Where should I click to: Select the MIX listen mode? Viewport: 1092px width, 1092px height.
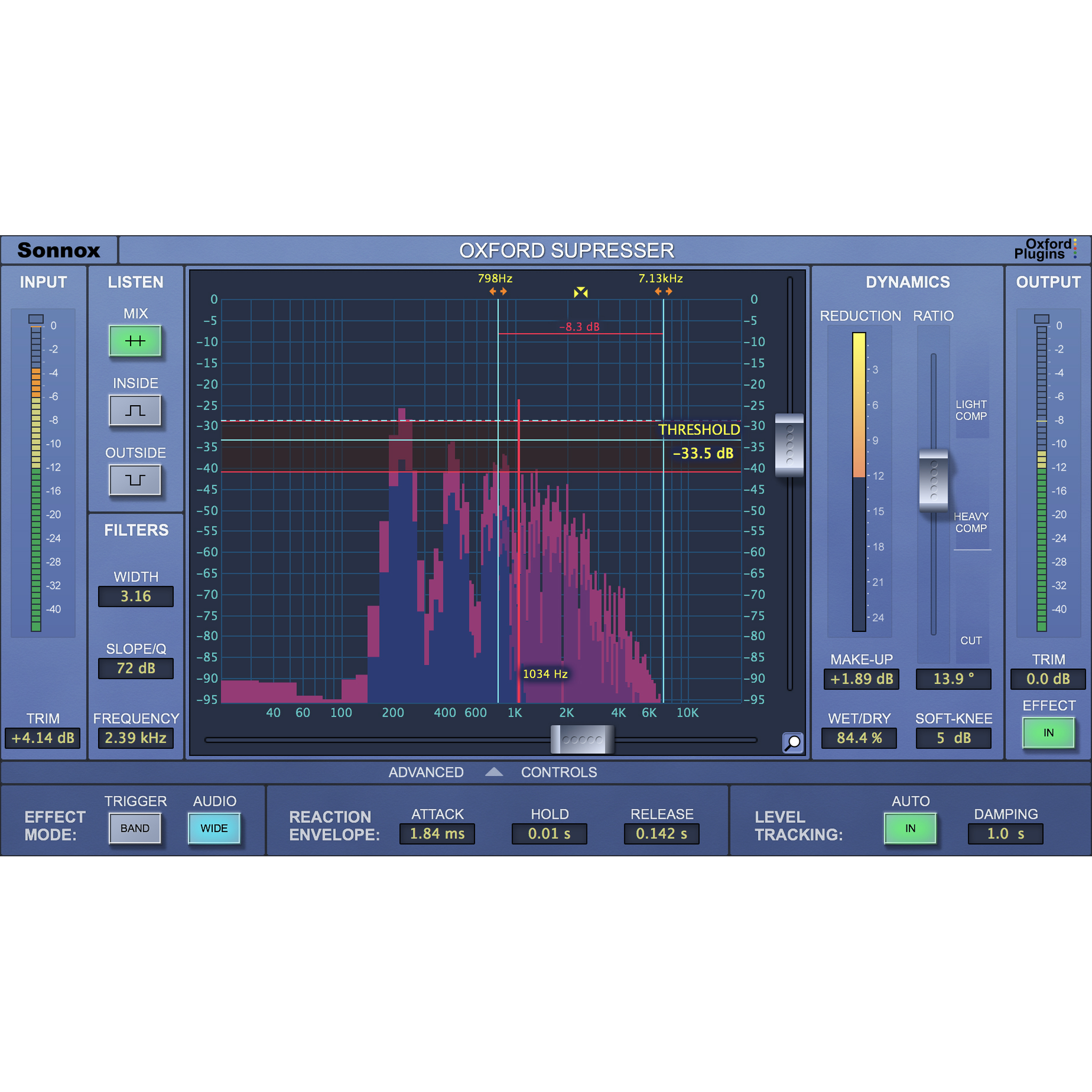tap(135, 341)
